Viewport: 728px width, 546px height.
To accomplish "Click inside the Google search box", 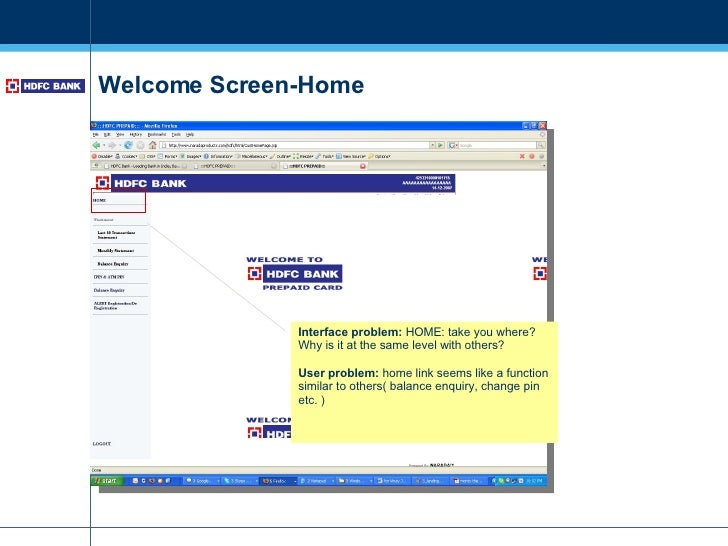I will click(497, 145).
